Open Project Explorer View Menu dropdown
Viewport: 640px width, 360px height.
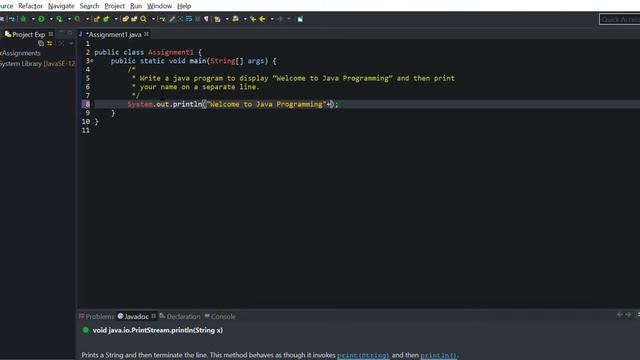coord(71,43)
